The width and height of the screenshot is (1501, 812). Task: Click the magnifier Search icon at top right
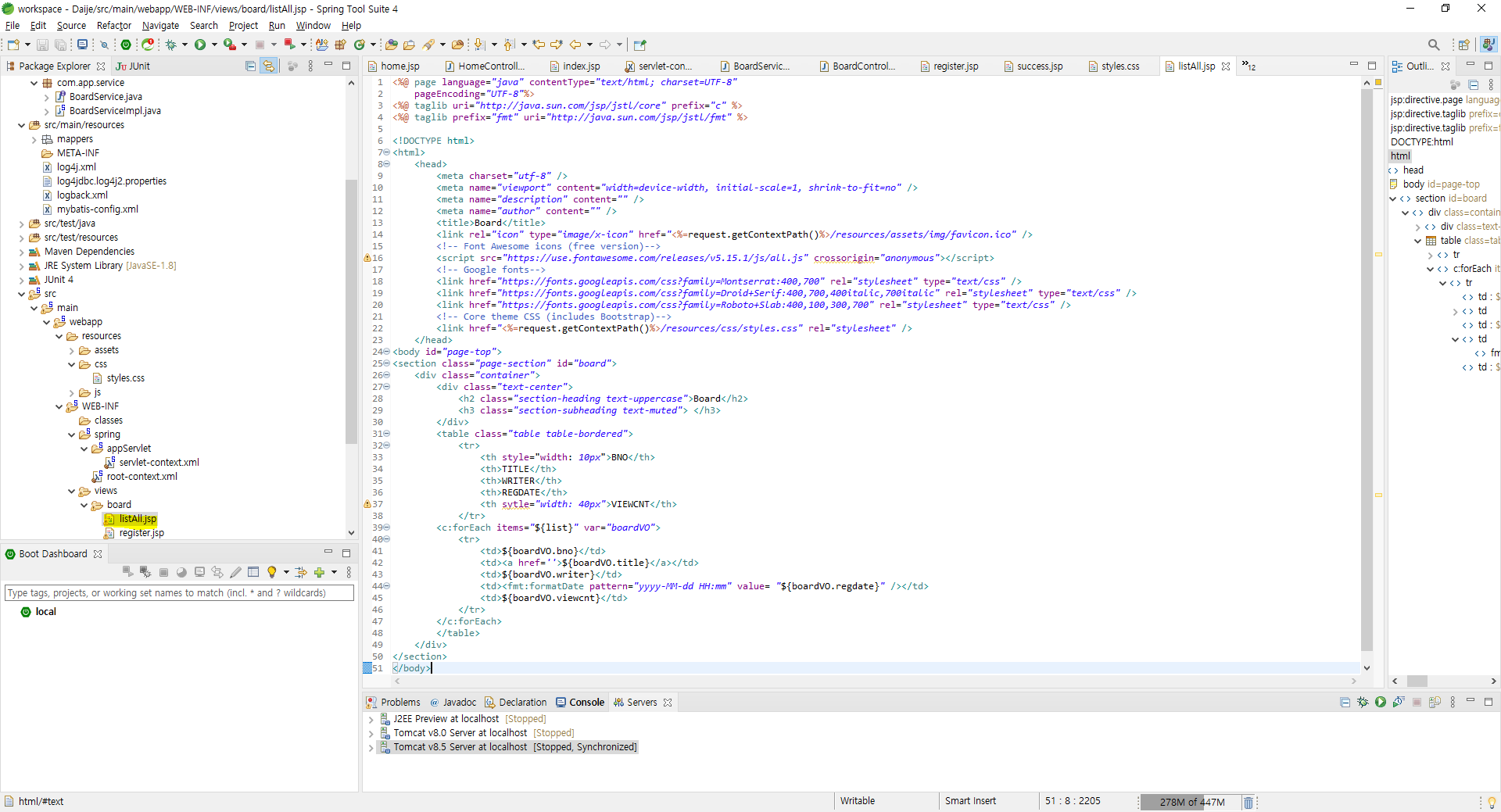1433,45
